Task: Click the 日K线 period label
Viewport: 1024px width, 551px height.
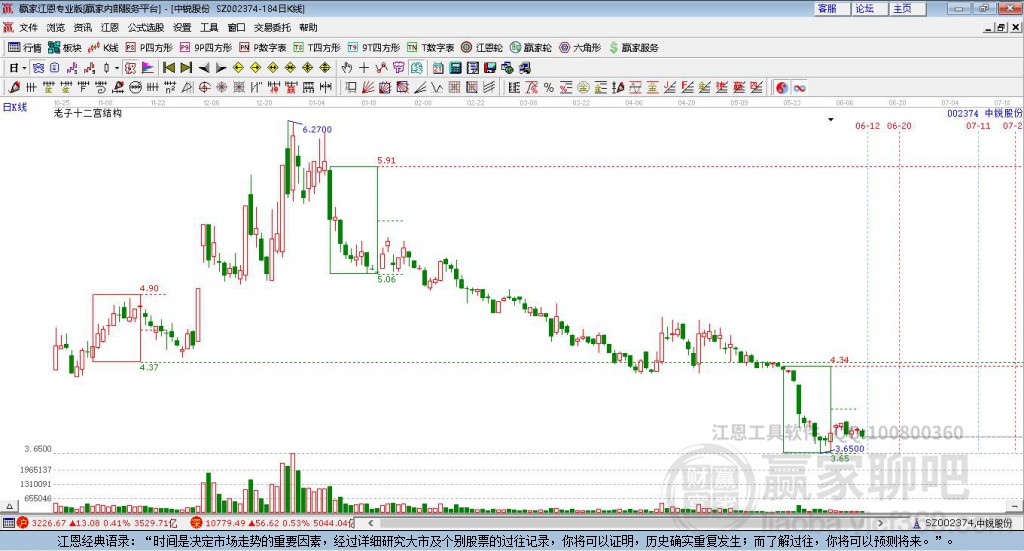Action: 15,107
